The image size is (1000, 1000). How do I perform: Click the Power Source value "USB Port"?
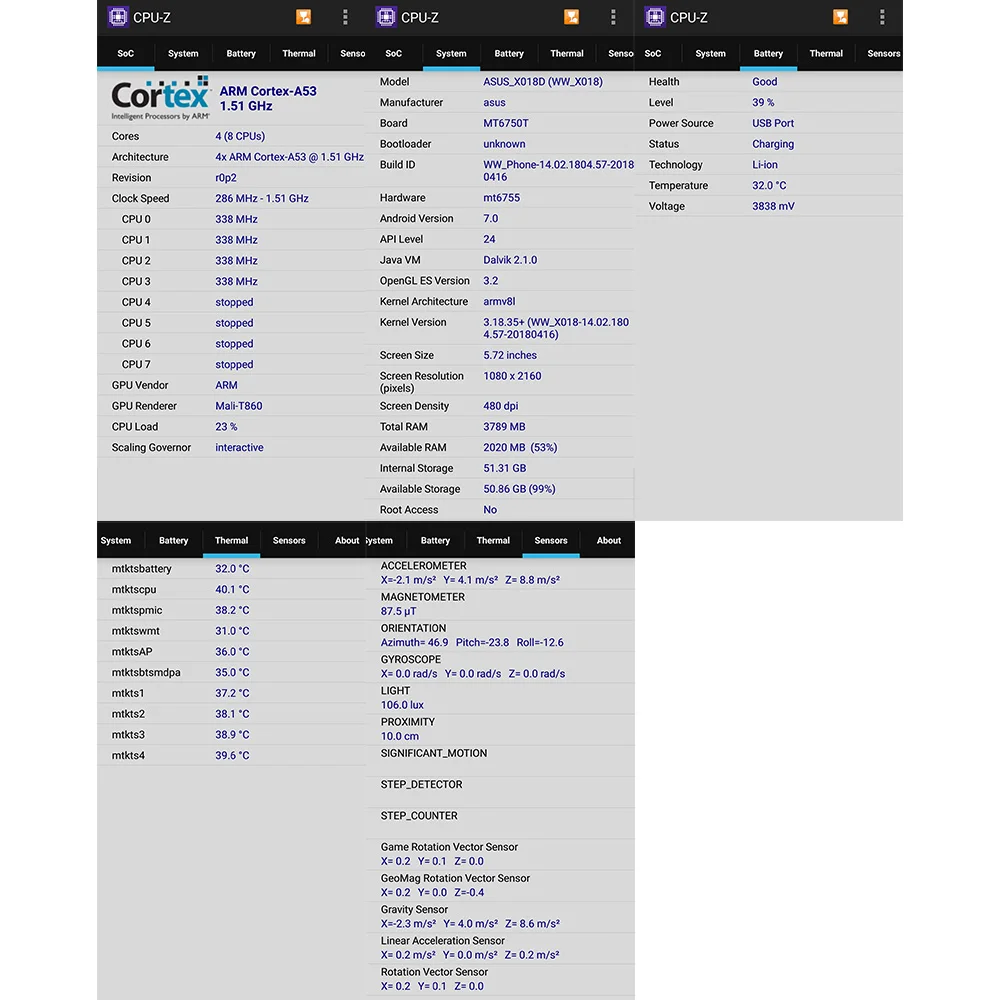click(773, 123)
